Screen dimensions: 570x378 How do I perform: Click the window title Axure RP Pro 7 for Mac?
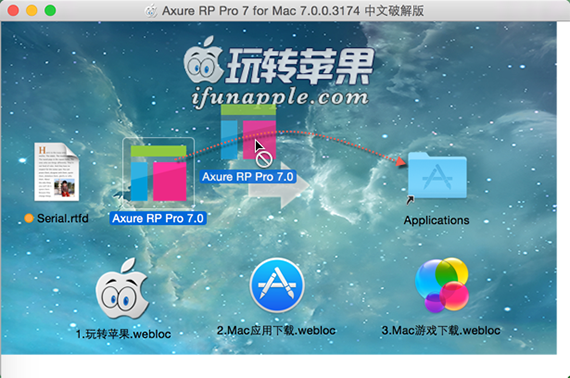coord(293,11)
